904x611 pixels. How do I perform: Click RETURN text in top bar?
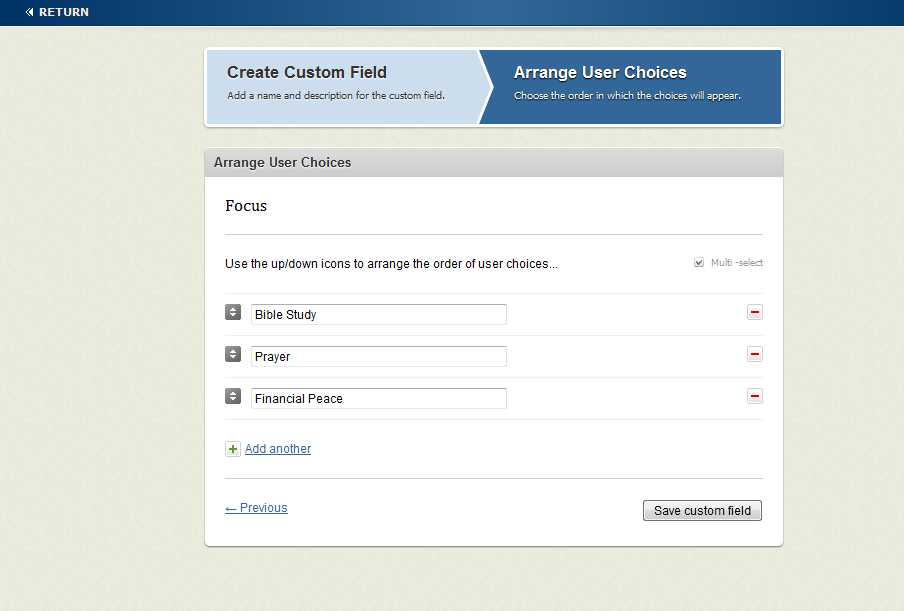(x=64, y=12)
